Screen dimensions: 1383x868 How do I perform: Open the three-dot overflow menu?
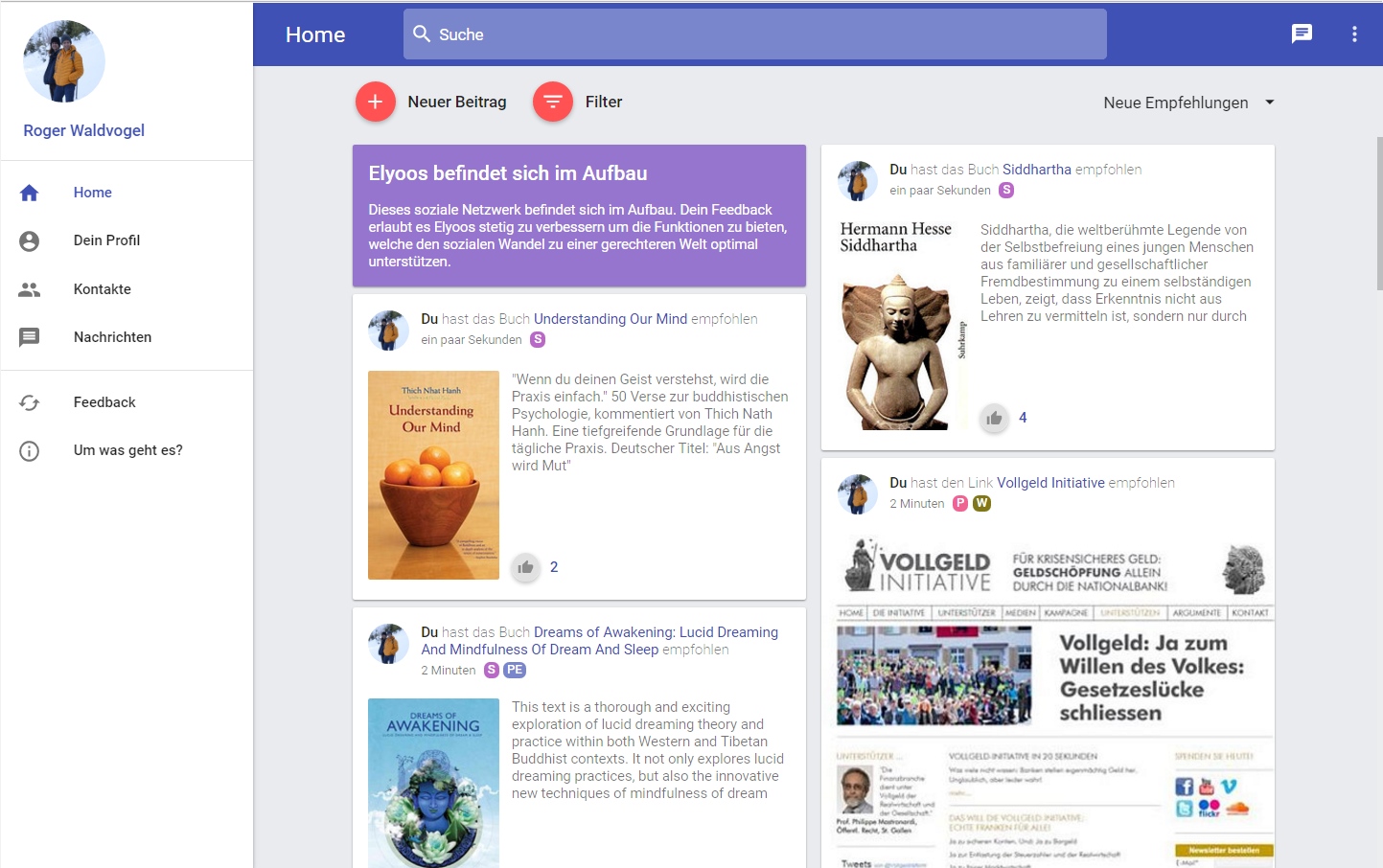(1354, 34)
